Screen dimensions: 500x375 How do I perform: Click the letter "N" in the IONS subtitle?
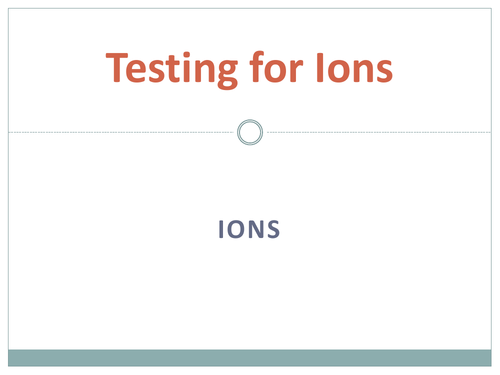pyautogui.click(x=256, y=229)
